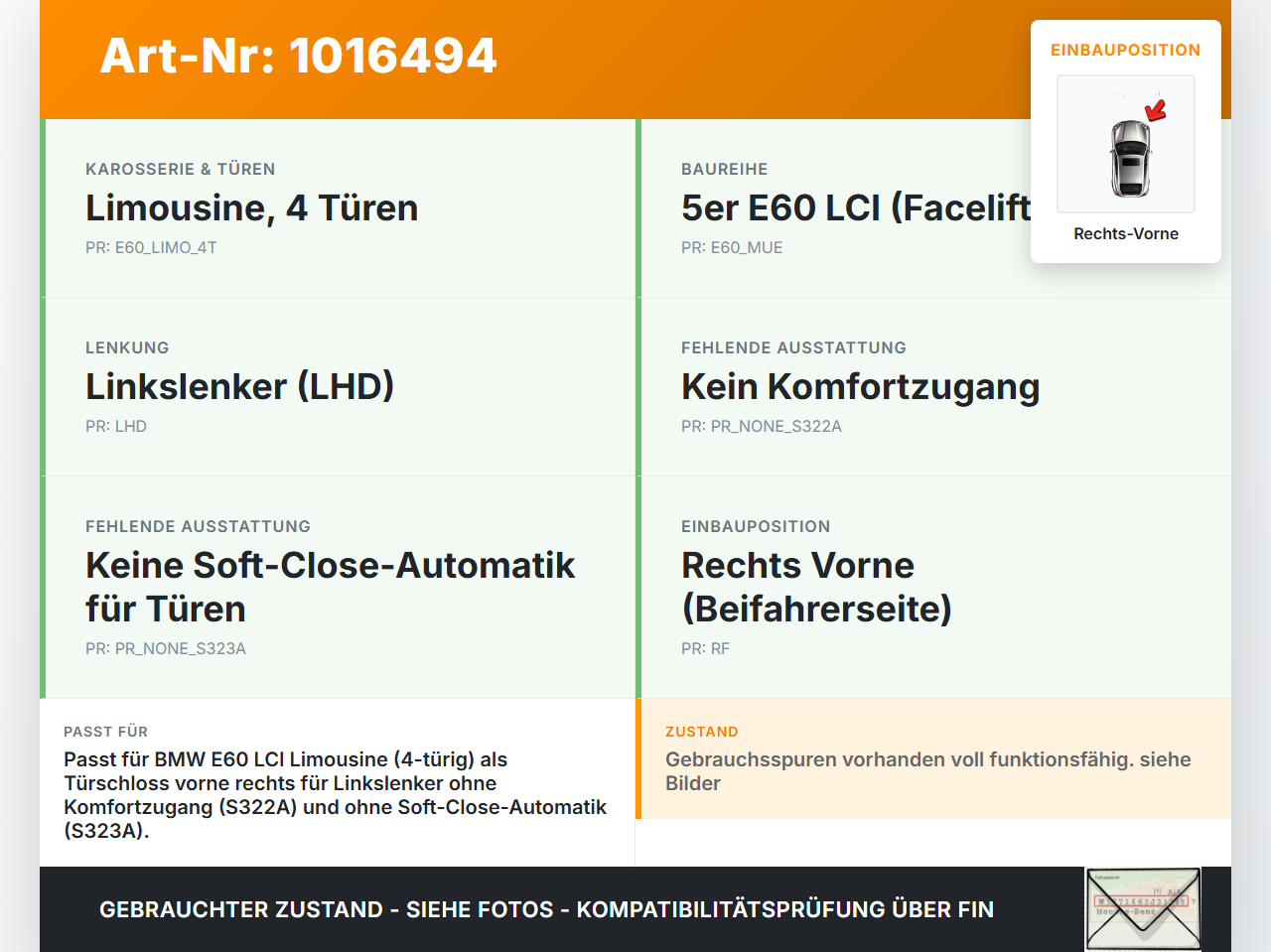This screenshot has height=952, width=1271.
Task: Click the Fahrgestellnr. label on the envelope
Action: point(1107,877)
